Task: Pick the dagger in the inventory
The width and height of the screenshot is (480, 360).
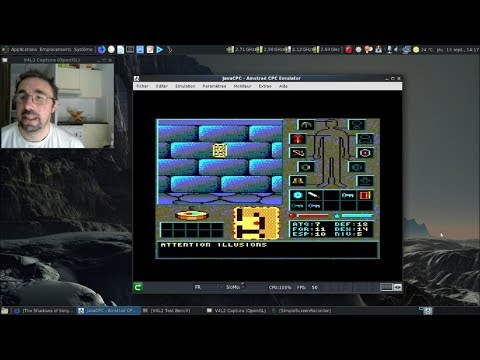Action: click(x=314, y=195)
